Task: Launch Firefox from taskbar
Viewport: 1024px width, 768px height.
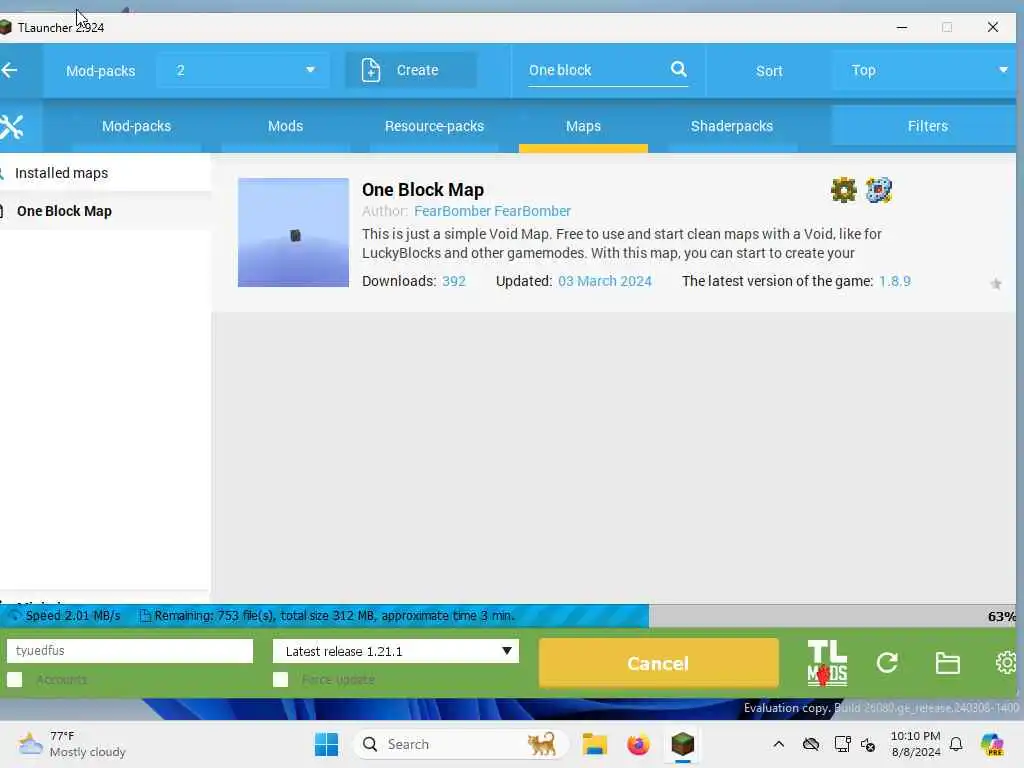Action: coord(638,744)
